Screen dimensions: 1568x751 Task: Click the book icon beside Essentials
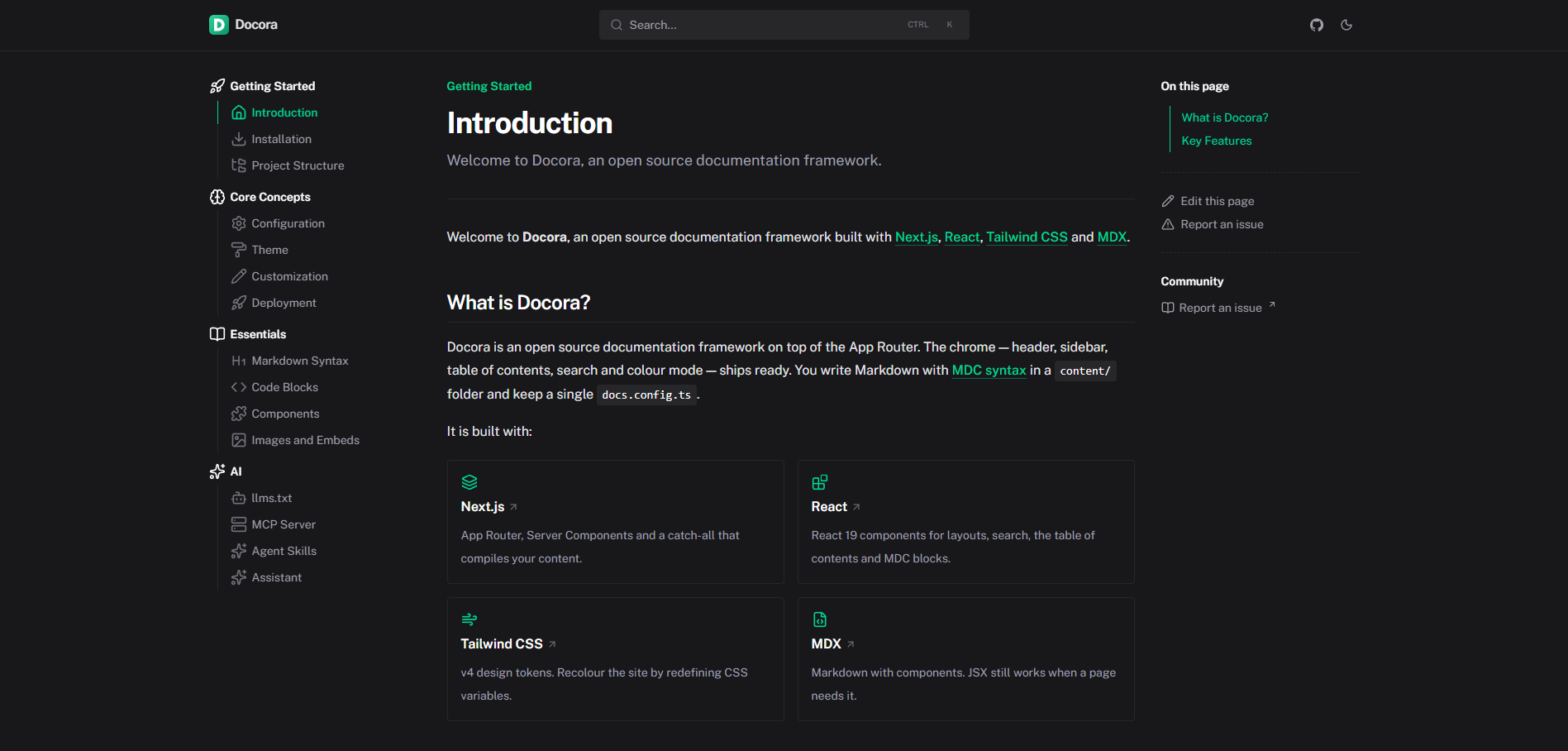tap(217, 334)
